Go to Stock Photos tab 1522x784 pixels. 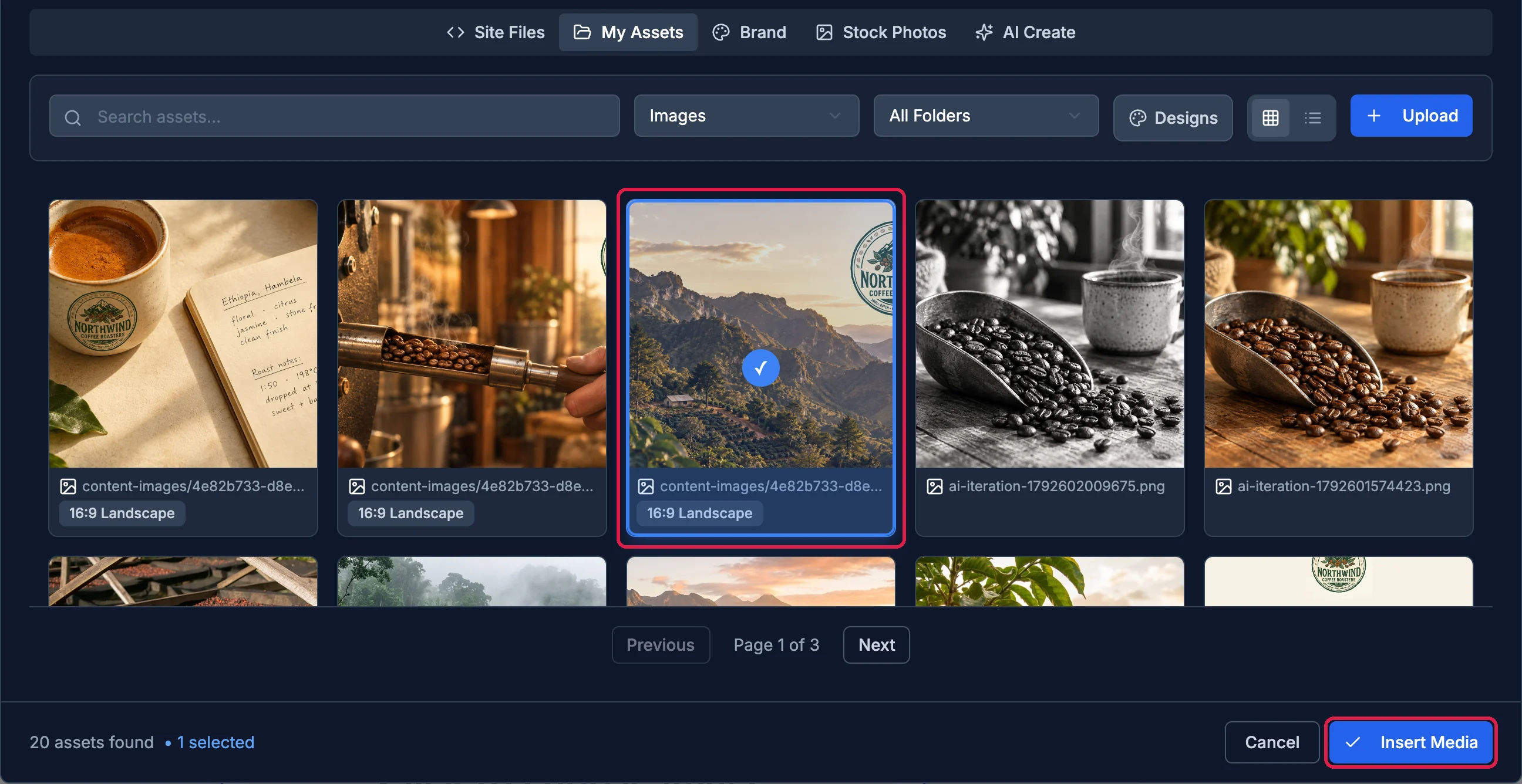881,32
